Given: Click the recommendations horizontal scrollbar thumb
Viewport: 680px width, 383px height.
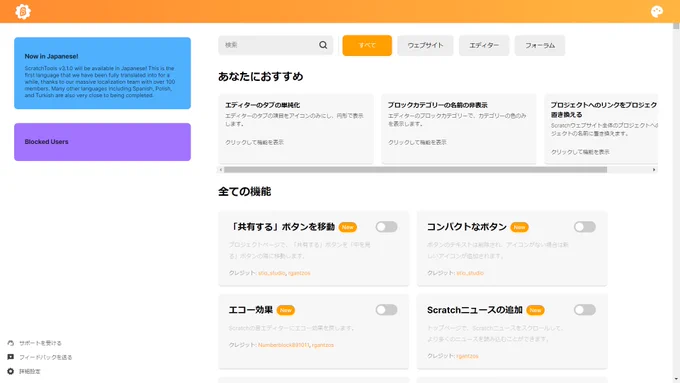Looking at the screenshot, I should pos(415,170).
